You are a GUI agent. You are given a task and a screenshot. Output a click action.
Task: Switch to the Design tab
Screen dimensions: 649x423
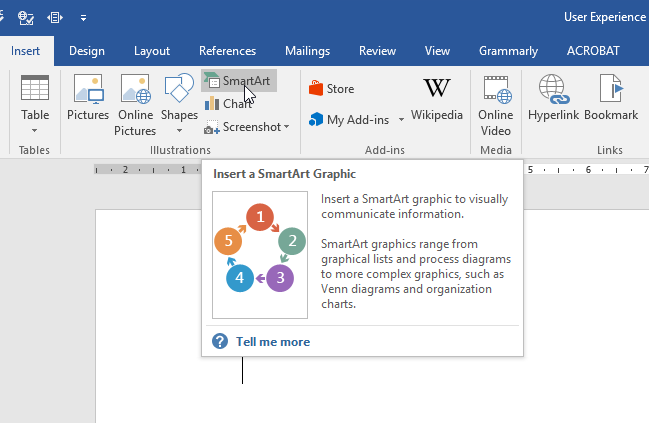pyautogui.click(x=87, y=51)
